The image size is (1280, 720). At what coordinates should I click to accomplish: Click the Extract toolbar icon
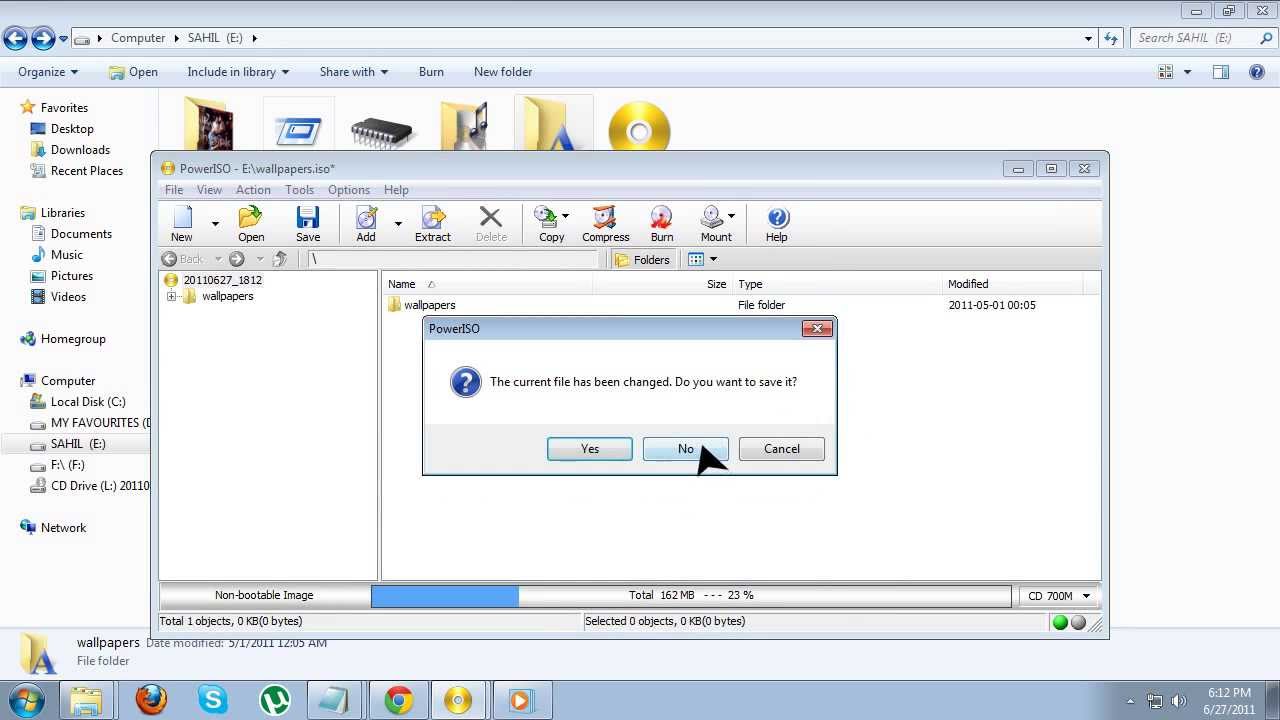click(433, 224)
